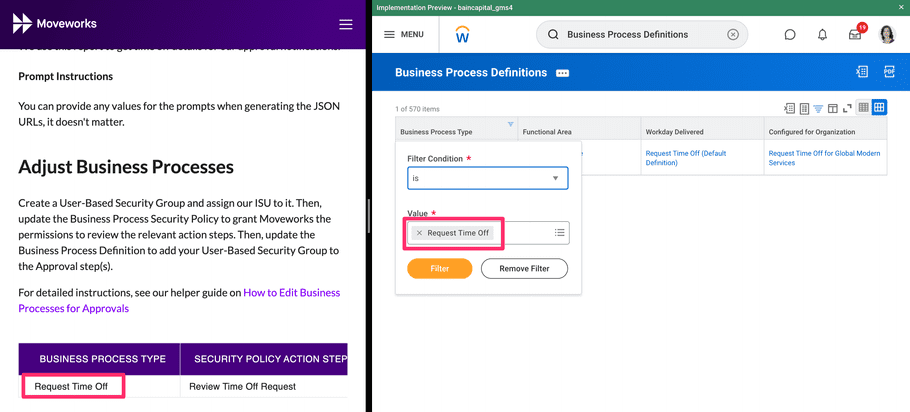Click the Moveworks logo
Image resolution: width=910 pixels, height=412 pixels.
(55, 24)
